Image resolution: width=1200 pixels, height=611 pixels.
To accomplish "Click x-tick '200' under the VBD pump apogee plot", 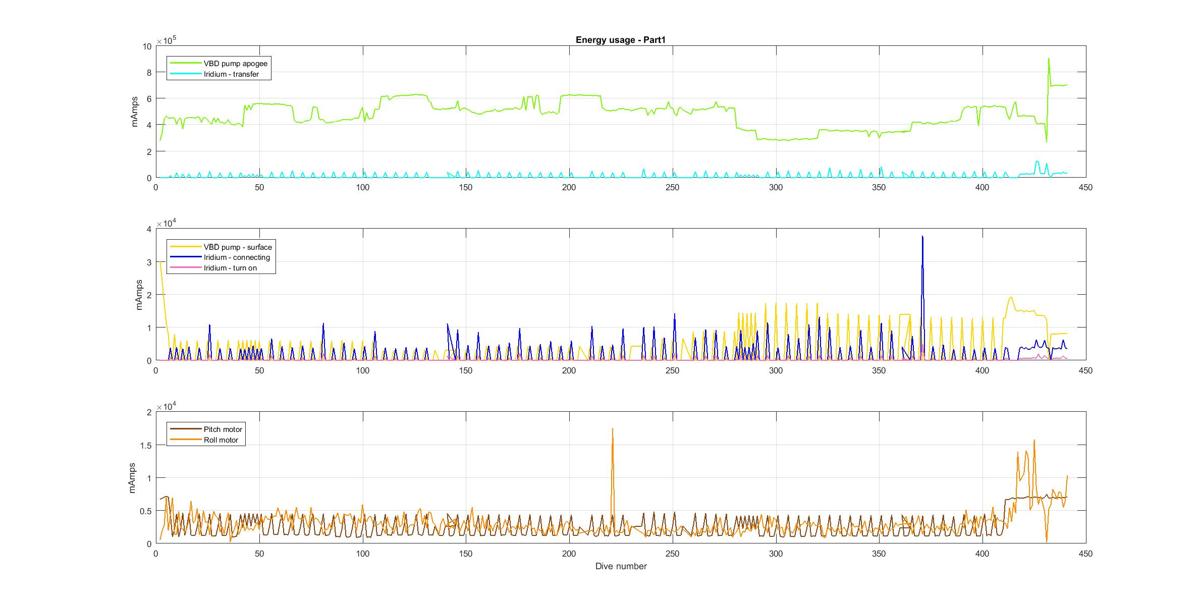I will click(x=569, y=187).
